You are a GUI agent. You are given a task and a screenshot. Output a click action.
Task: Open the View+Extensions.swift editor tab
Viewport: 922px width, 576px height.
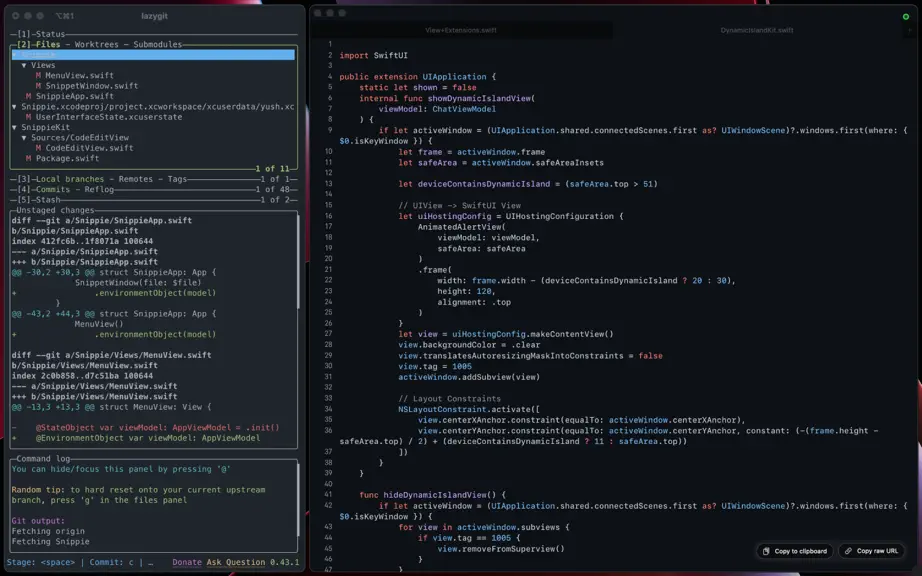pyautogui.click(x=461, y=30)
